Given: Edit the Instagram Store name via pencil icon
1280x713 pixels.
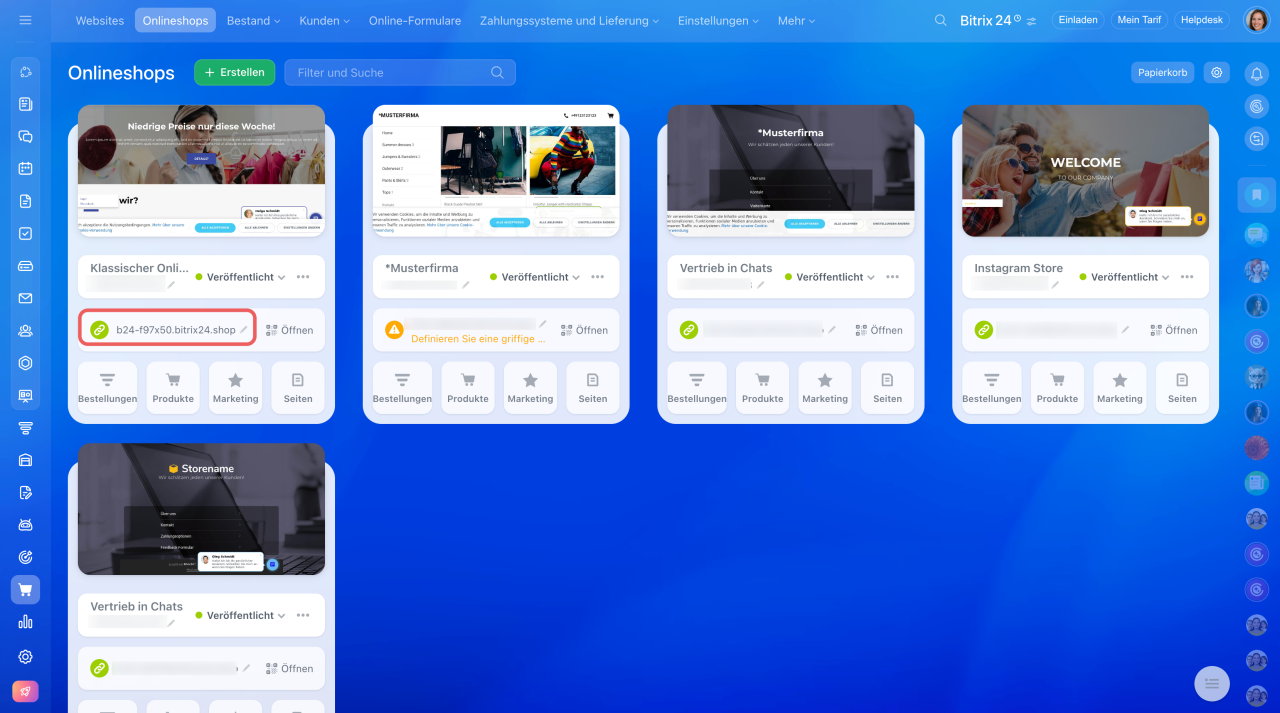Looking at the screenshot, I should [x=1055, y=285].
